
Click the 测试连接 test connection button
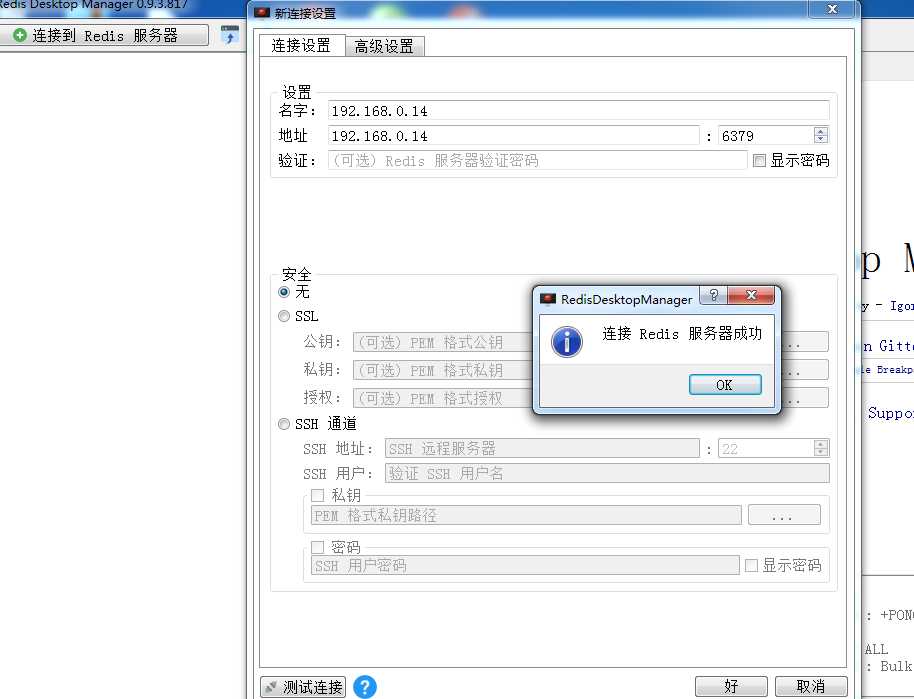(x=303, y=687)
